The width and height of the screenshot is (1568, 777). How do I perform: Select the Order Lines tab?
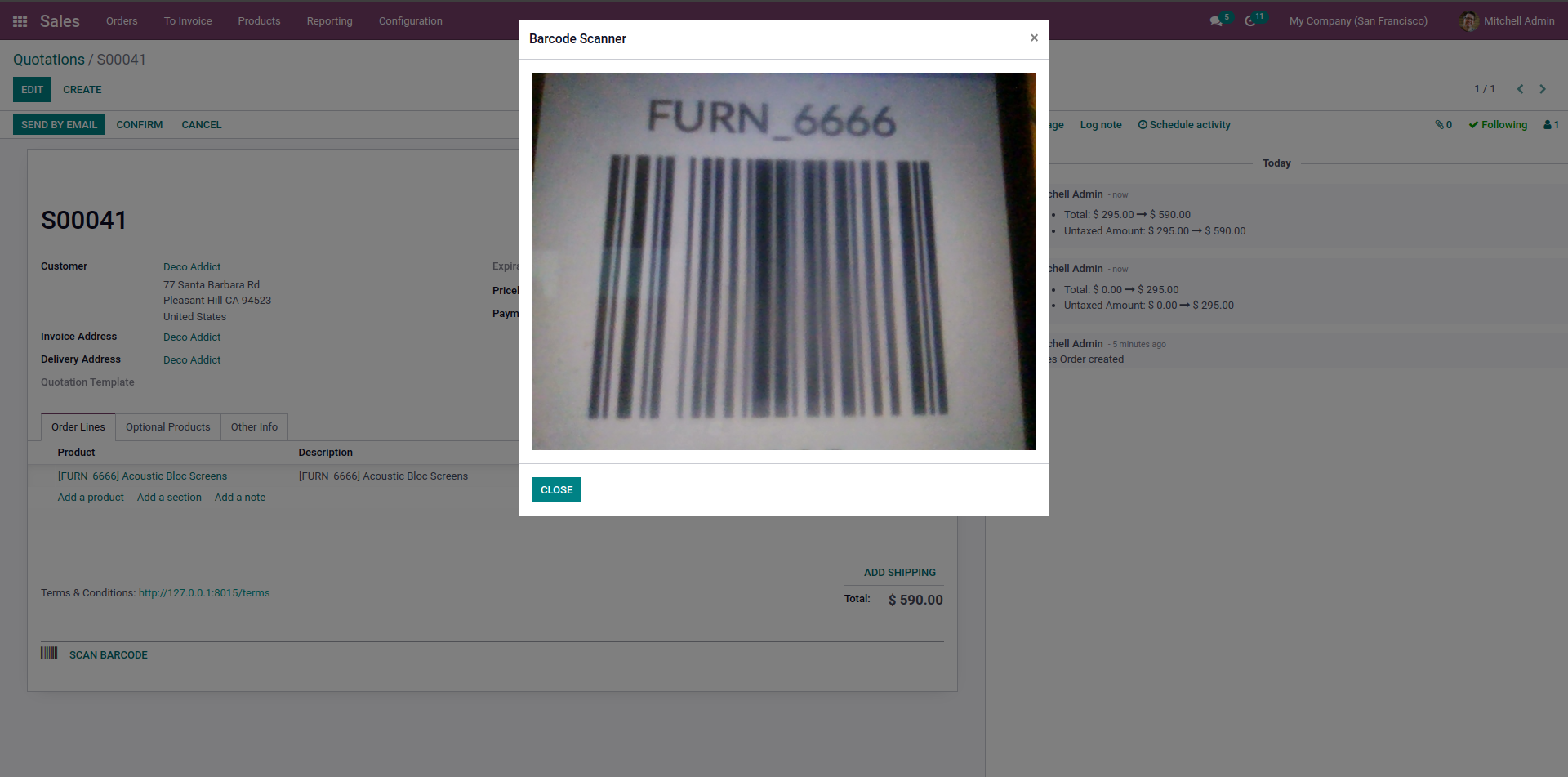tap(78, 427)
